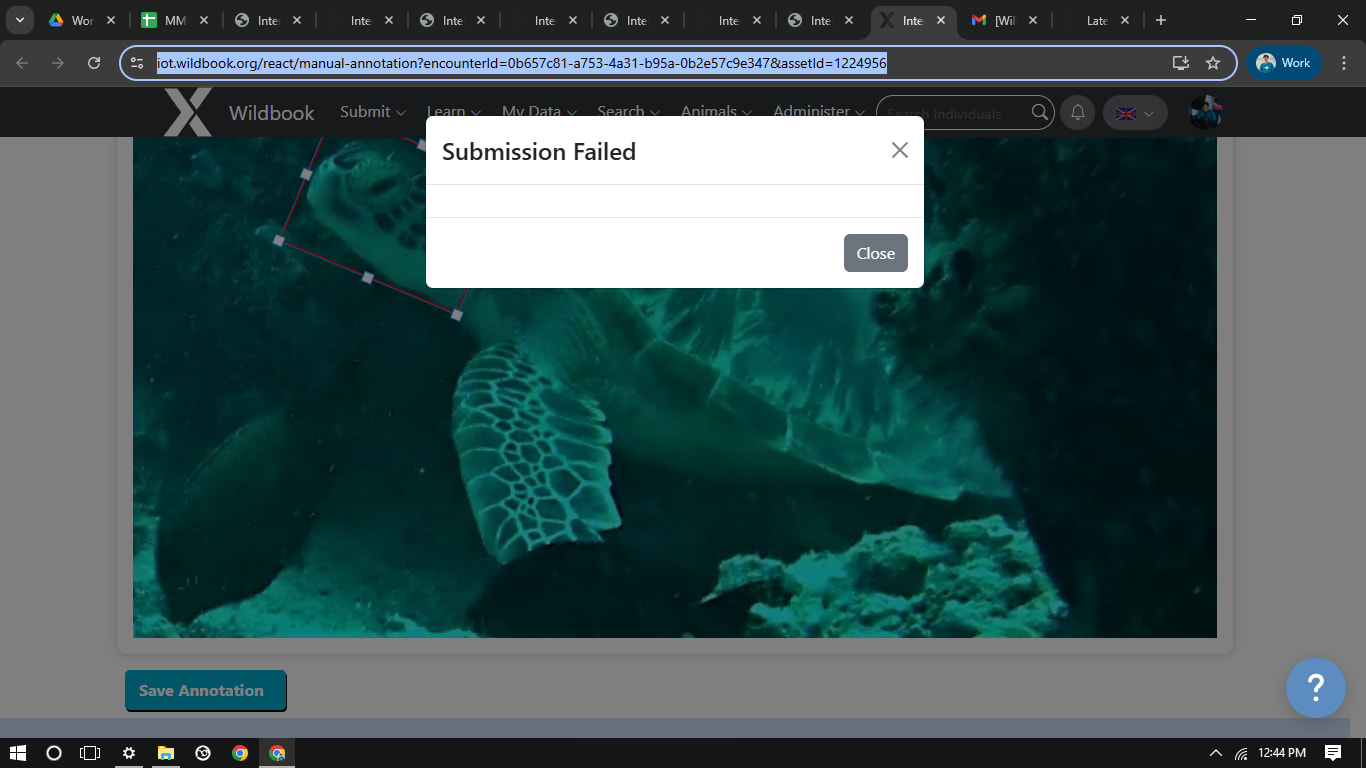Image resolution: width=1366 pixels, height=768 pixels.
Task: Close the Submission Failed dialog with X
Action: tap(899, 150)
